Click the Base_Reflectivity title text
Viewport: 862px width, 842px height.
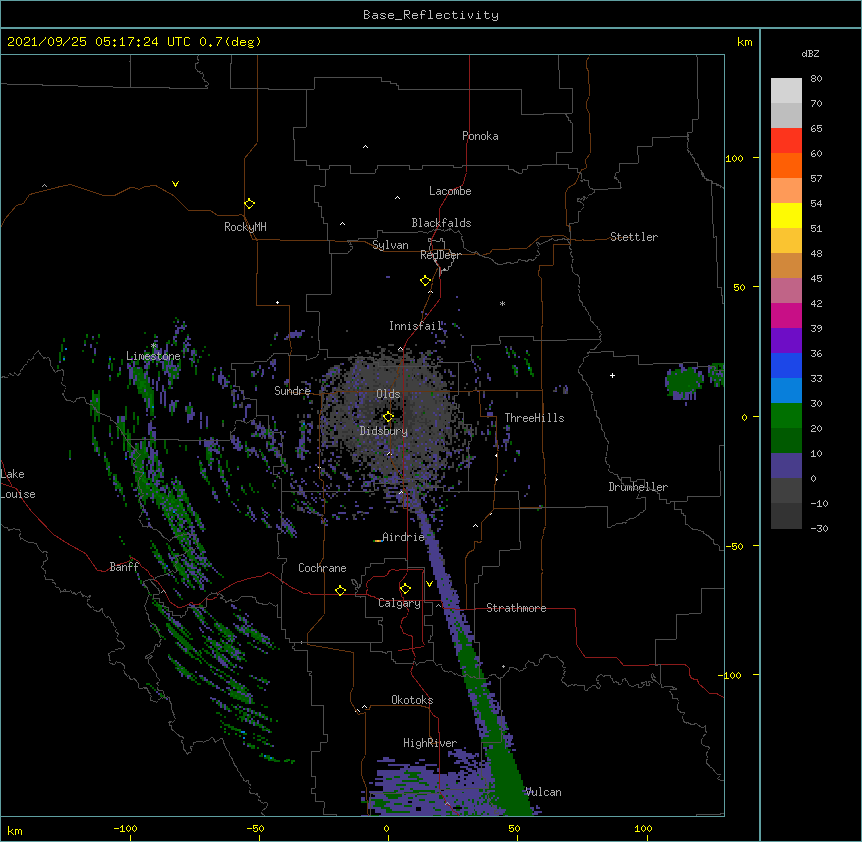pos(431,15)
